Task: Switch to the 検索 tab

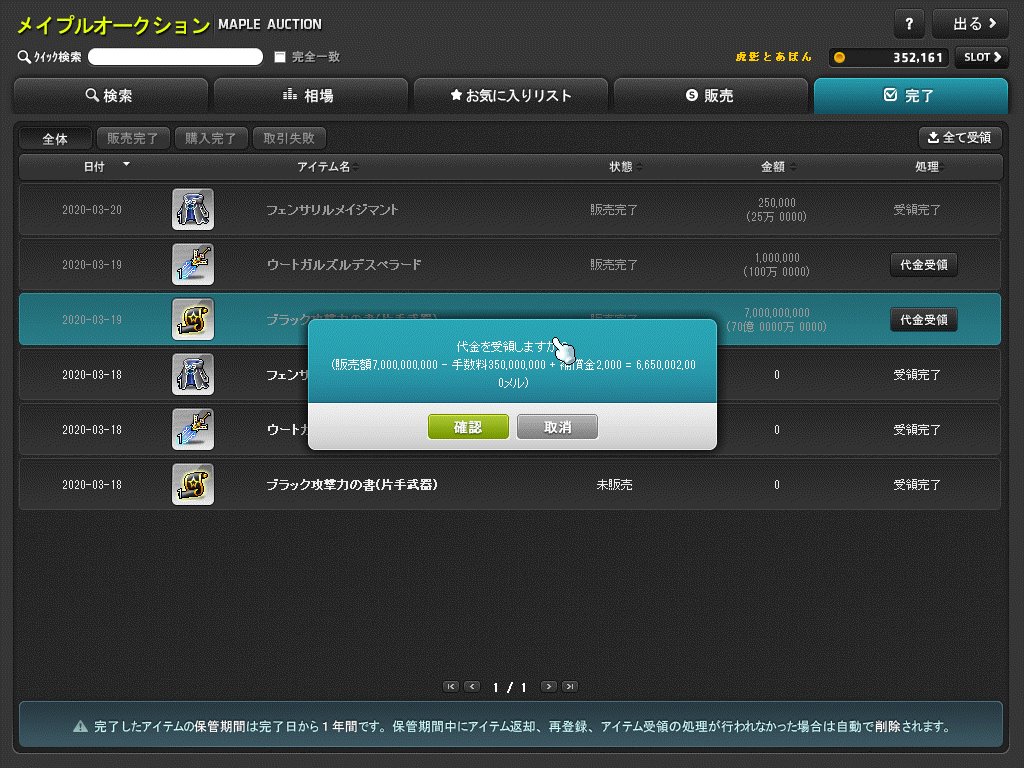Action: [110, 95]
